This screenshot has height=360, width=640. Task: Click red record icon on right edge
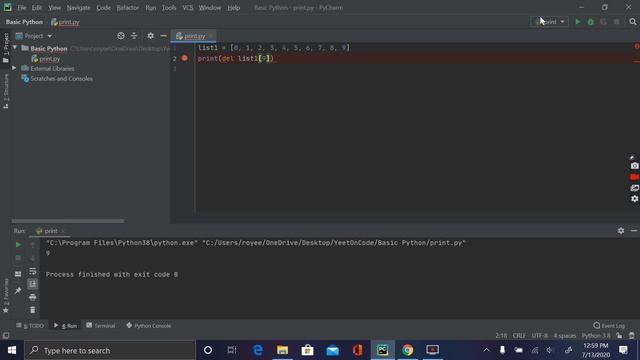(x=634, y=177)
